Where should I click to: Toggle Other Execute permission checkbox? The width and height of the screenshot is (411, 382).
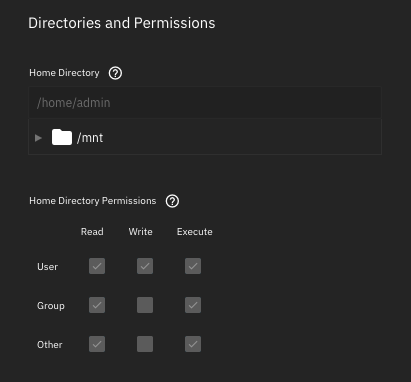[193, 344]
